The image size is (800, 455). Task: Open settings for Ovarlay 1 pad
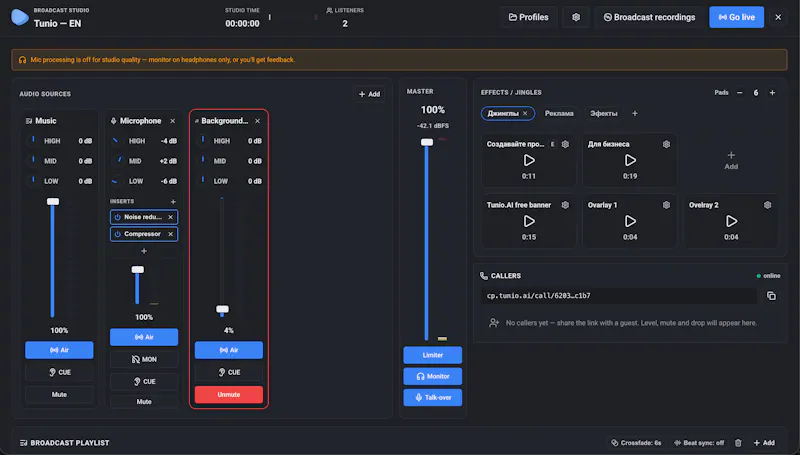[666, 205]
